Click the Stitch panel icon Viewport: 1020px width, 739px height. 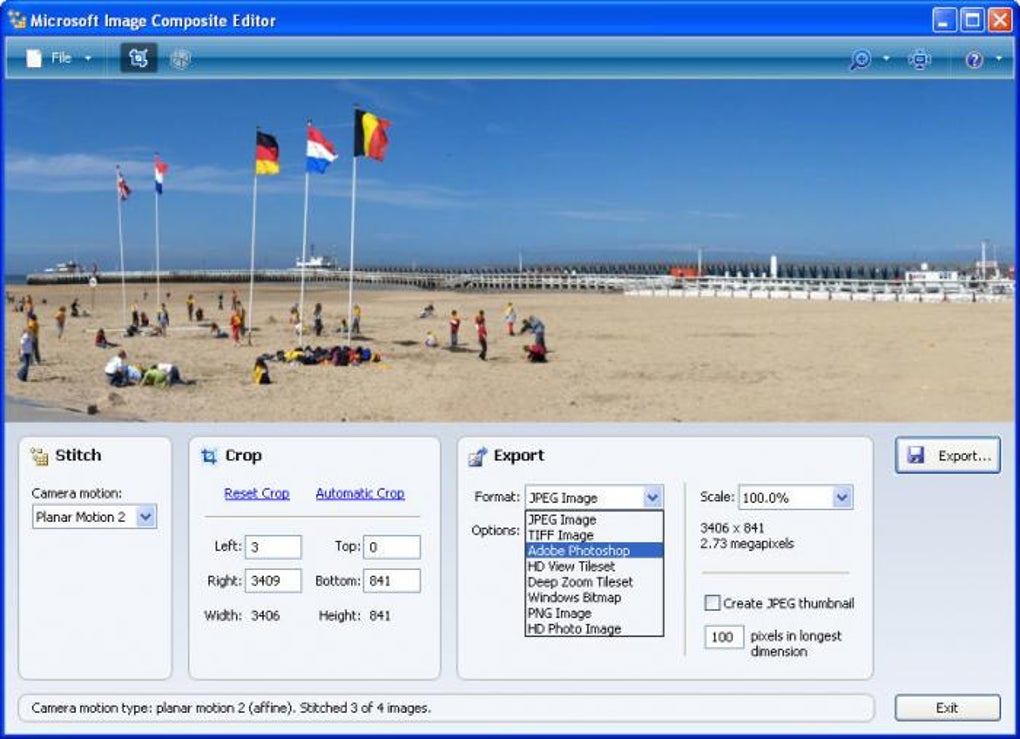[x=39, y=456]
